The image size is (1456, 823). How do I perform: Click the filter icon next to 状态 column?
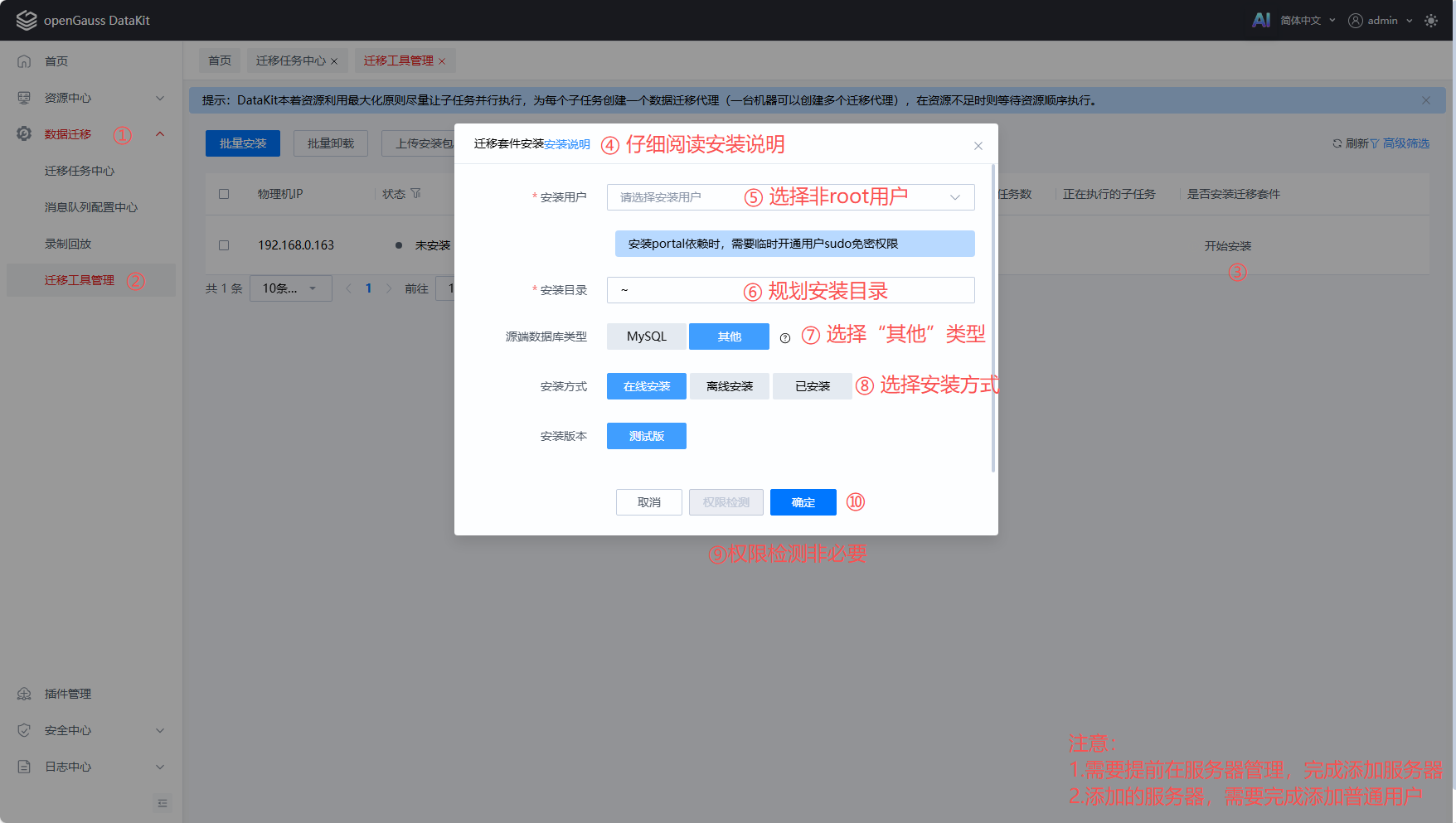tap(415, 193)
